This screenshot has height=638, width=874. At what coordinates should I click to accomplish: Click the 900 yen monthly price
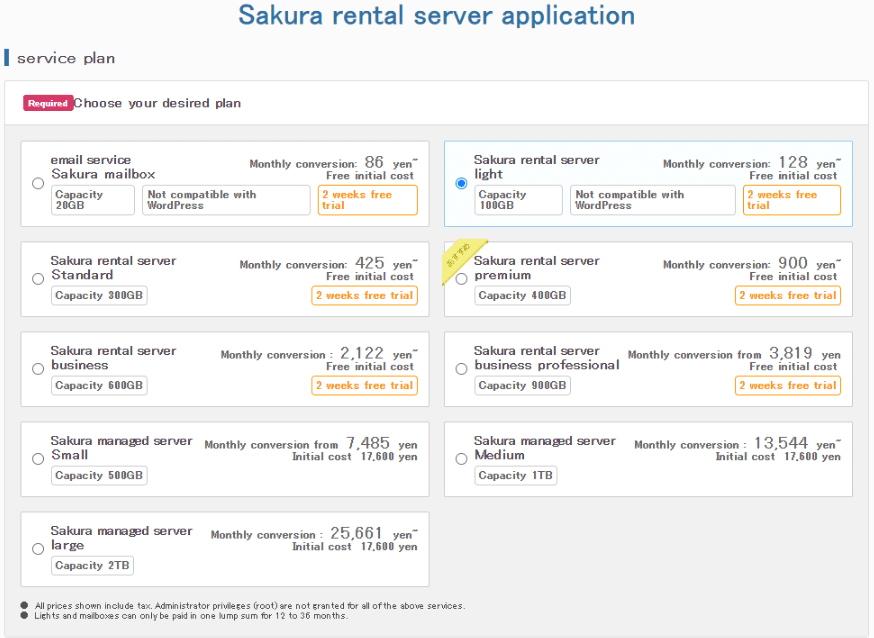coord(752,264)
